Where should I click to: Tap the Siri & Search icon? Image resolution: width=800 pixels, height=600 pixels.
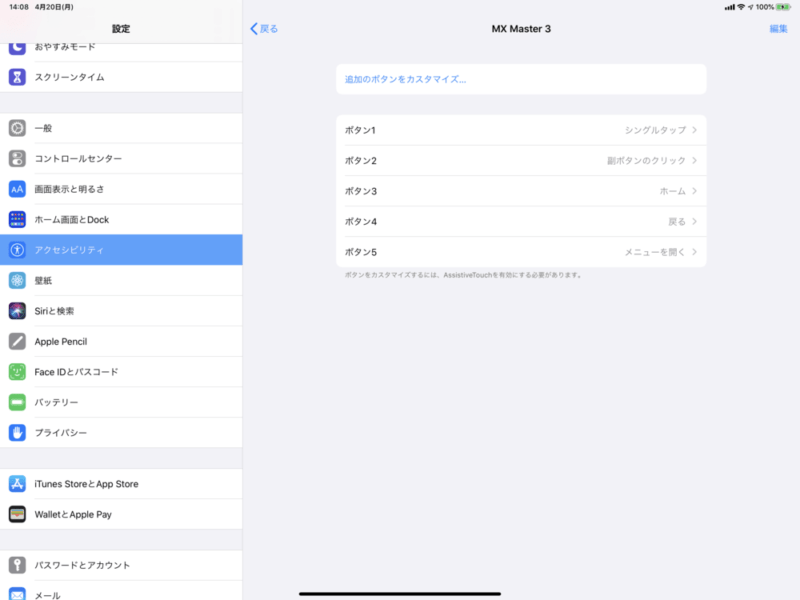(x=17, y=311)
